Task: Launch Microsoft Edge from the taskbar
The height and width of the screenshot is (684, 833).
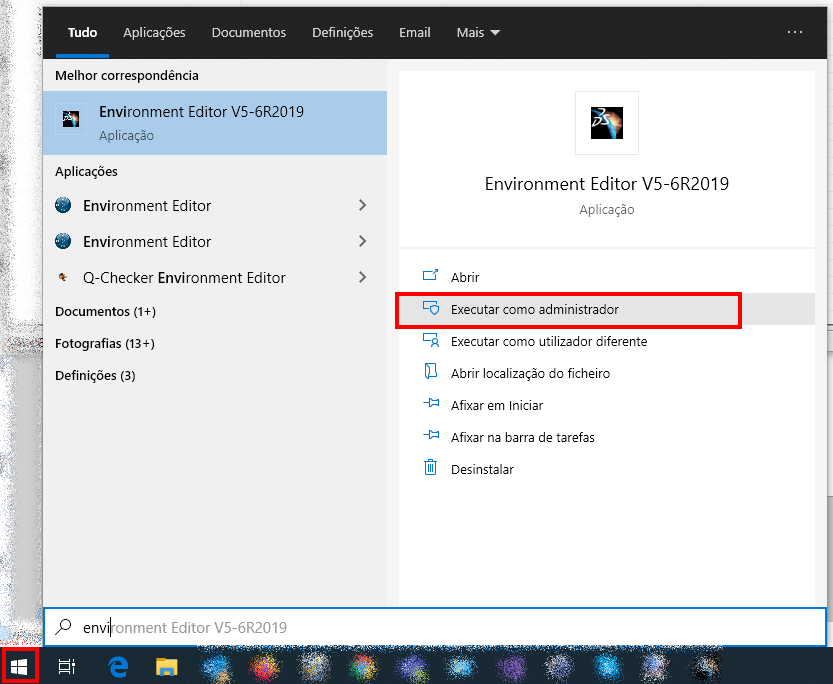Action: click(x=118, y=667)
